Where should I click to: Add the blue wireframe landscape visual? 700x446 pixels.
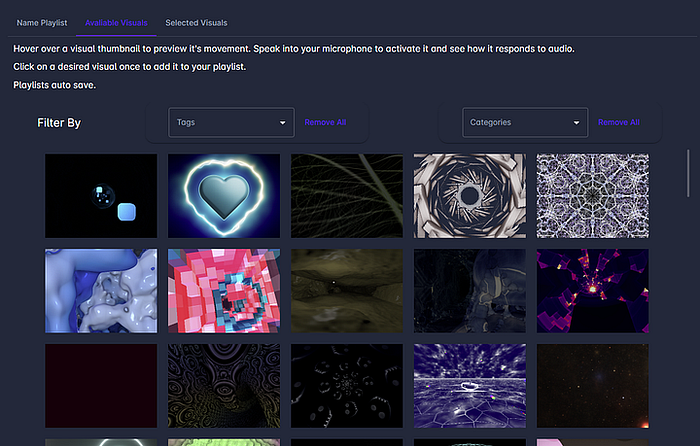470,386
